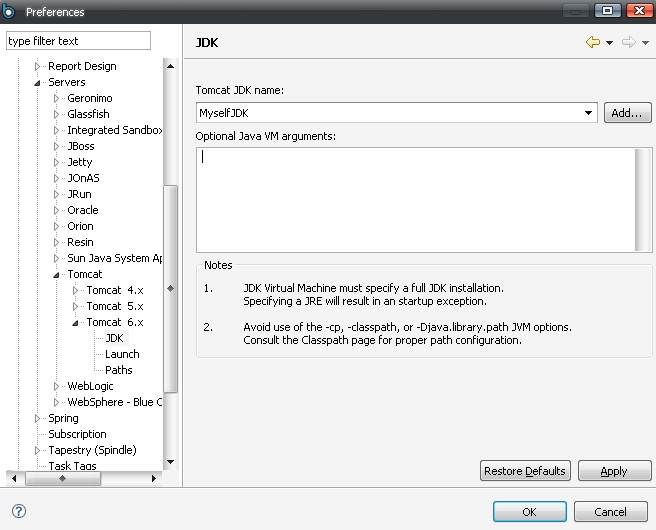
Task: Open the back history dropdown arrow
Action: click(x=609, y=43)
